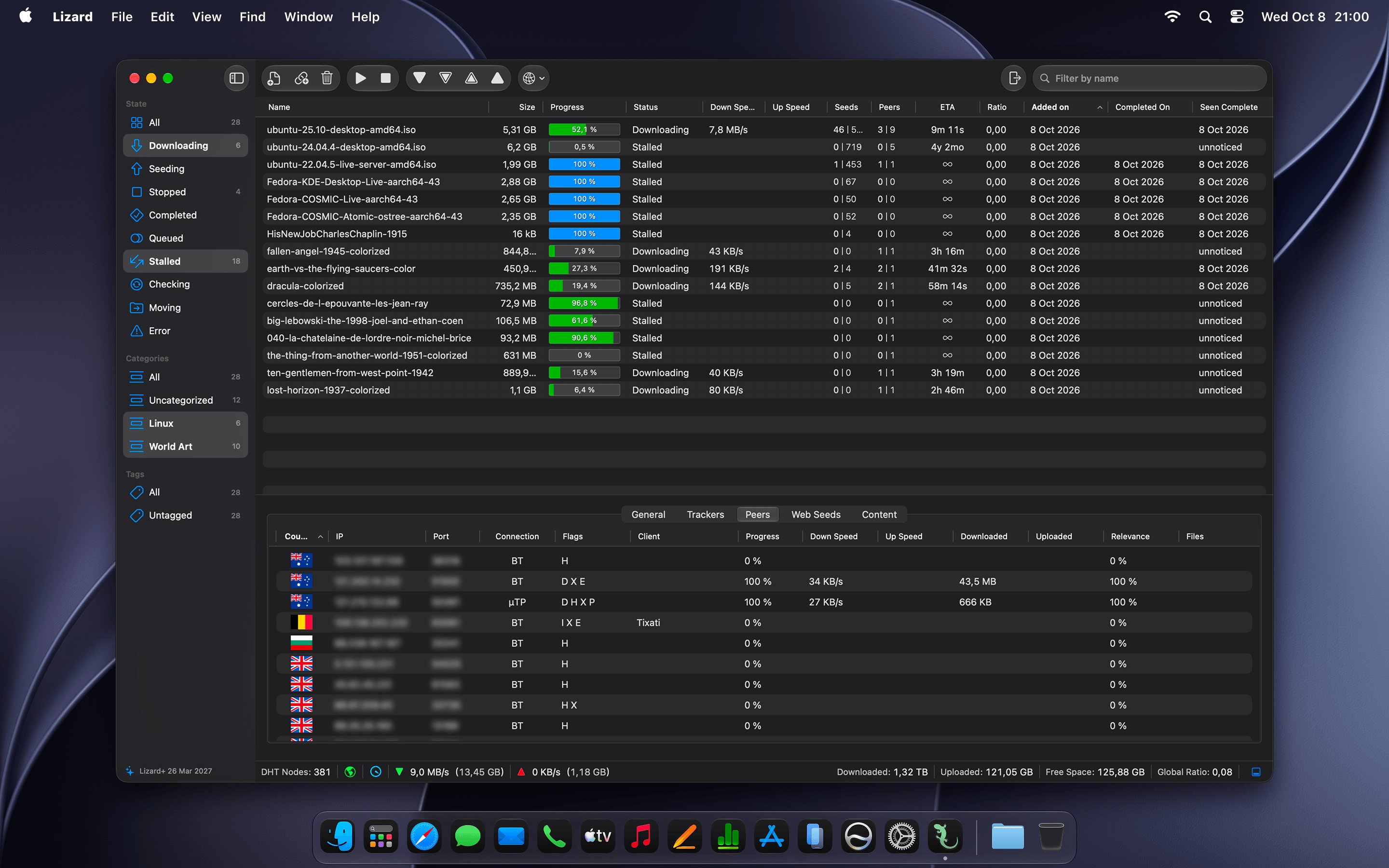Click the increase priority outlined up triangle
The width and height of the screenshot is (1389, 868).
point(471,78)
